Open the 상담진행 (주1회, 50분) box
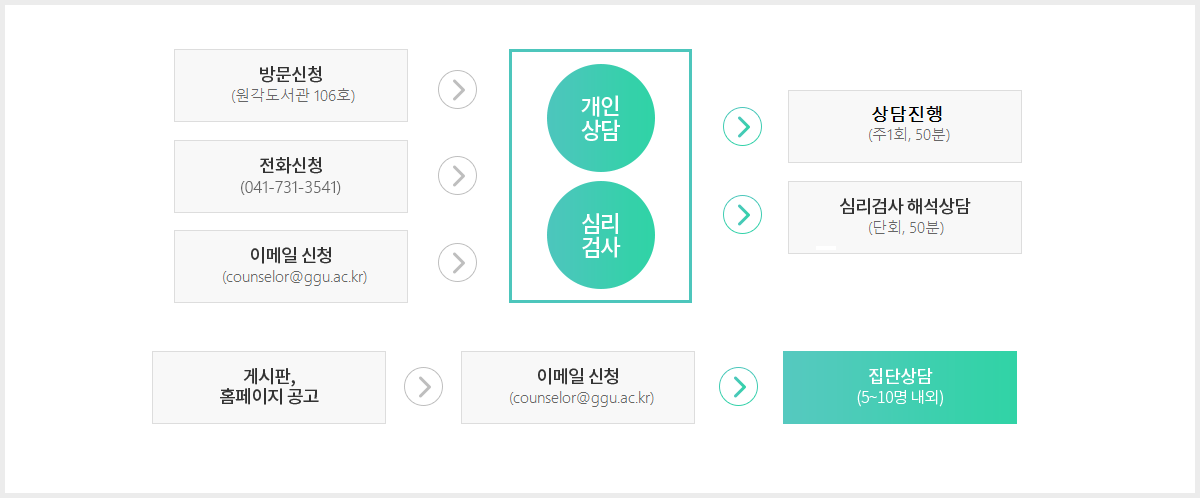The image size is (1200, 498). pos(905,126)
